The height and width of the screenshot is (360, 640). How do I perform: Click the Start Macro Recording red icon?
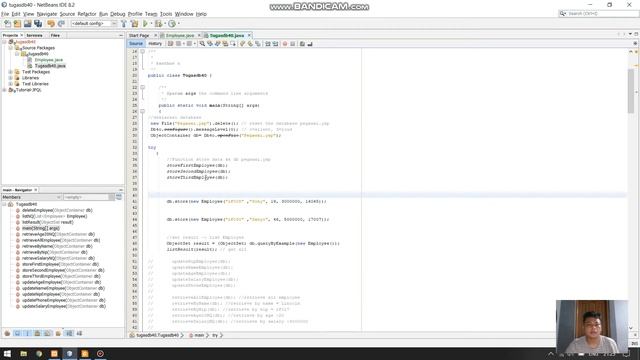pos(285,43)
